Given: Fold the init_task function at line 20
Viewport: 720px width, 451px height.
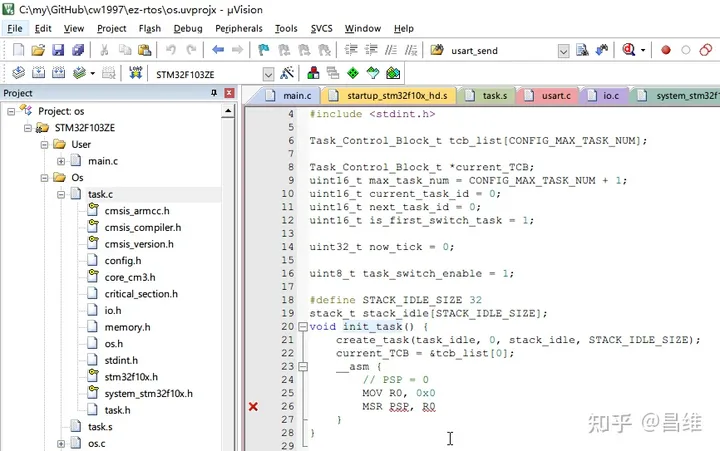Looking at the screenshot, I should [x=303, y=327].
